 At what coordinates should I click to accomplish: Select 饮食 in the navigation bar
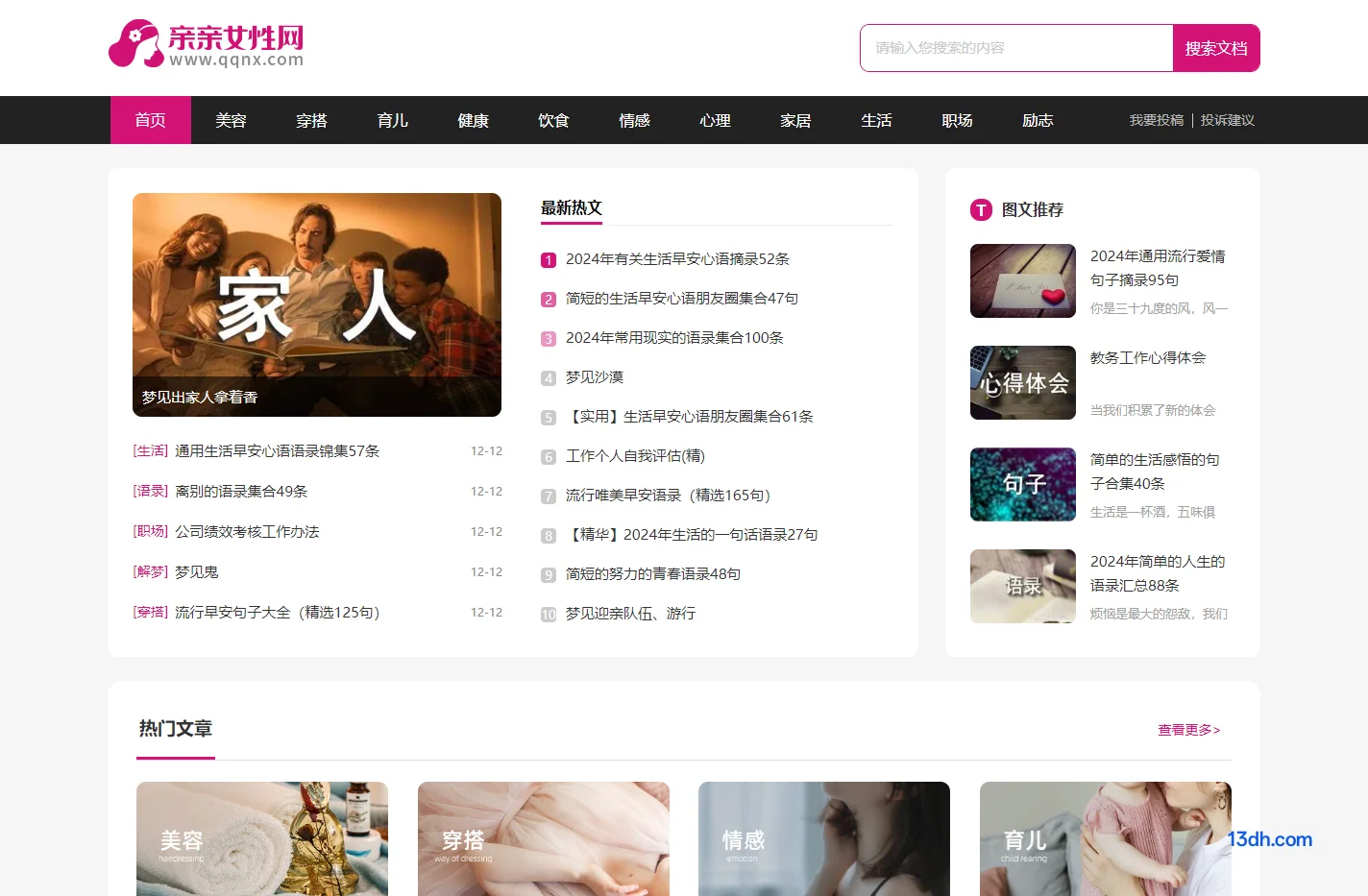click(554, 120)
